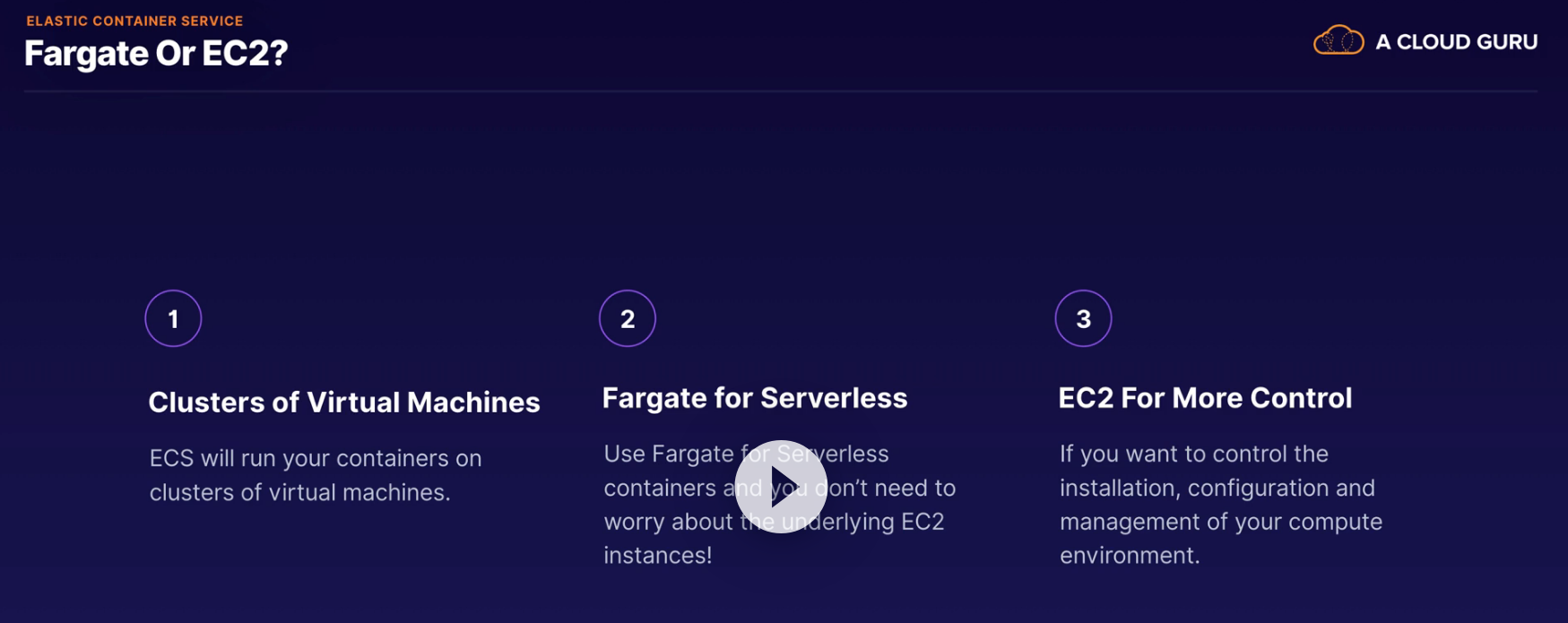Select the numbered circle 2 icon
The width and height of the screenshot is (1568, 623).
(x=628, y=318)
